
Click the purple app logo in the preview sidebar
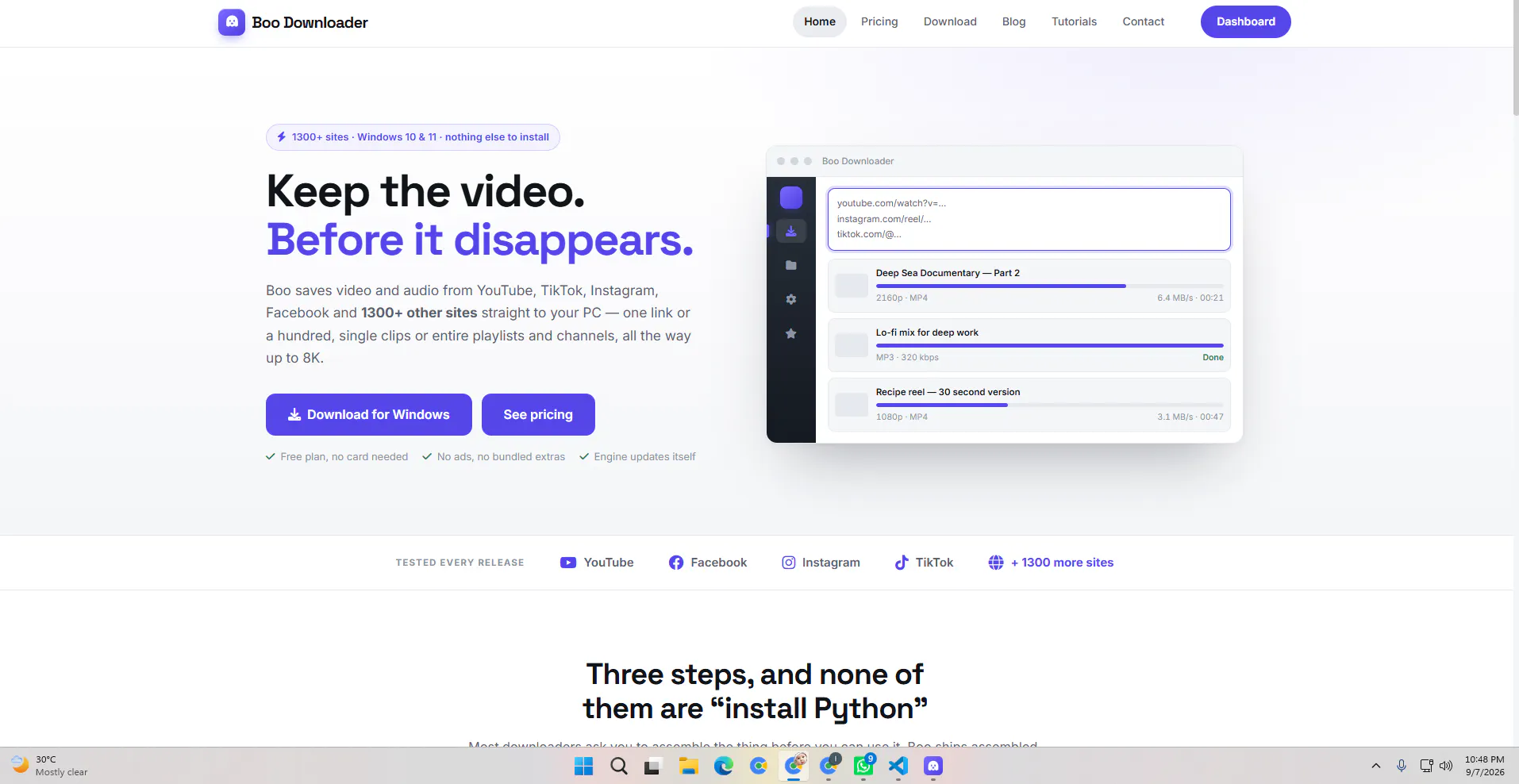791,198
